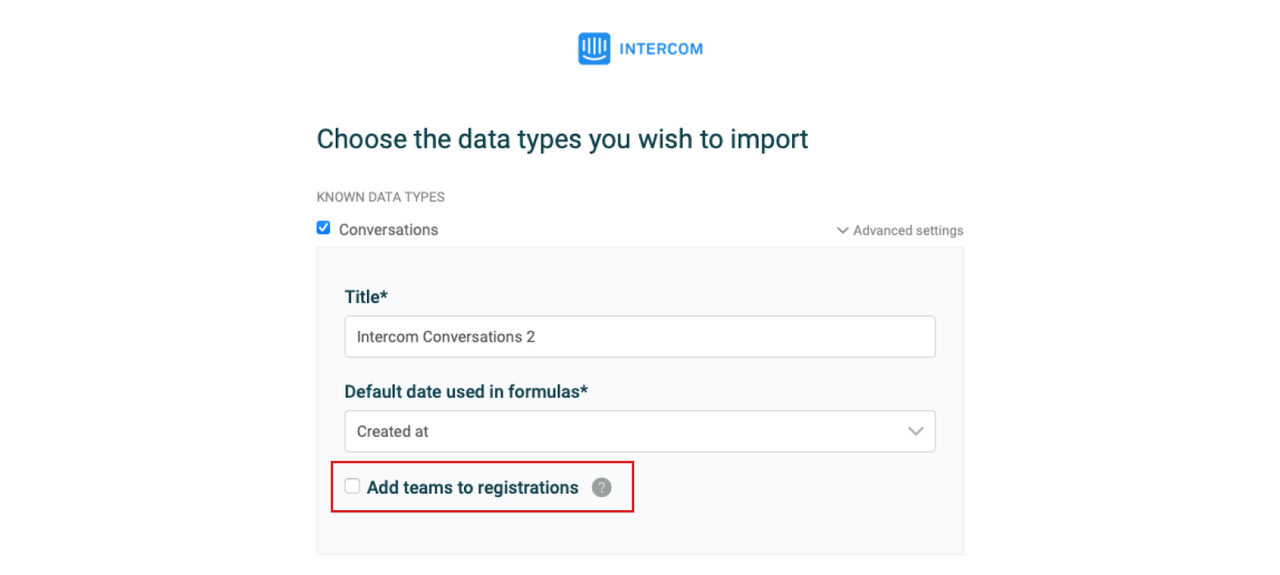The width and height of the screenshot is (1280, 575).
Task: Click the KNOWN DATA TYPES section label
Action: (x=381, y=197)
